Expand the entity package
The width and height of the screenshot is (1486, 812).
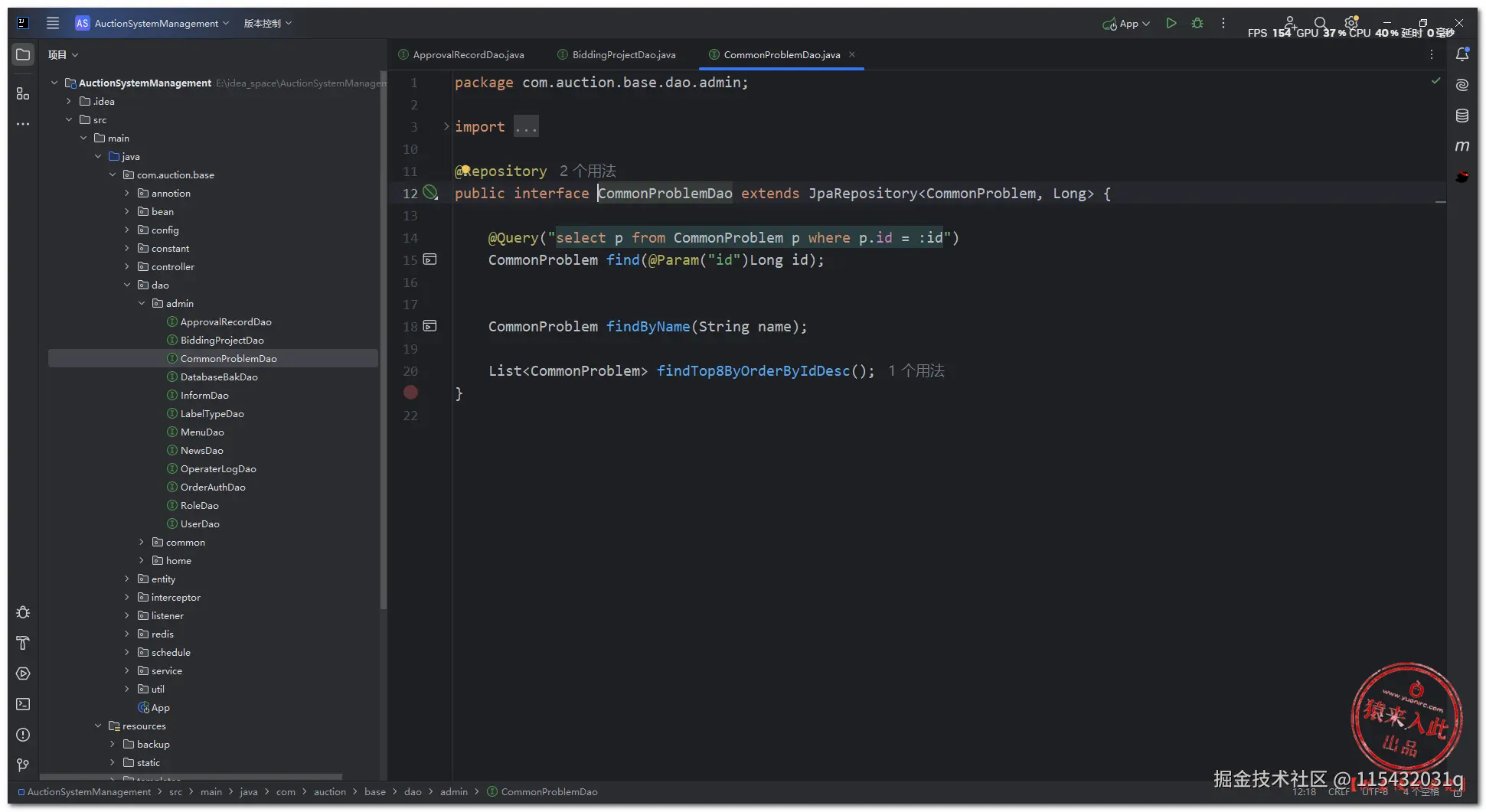click(x=127, y=579)
